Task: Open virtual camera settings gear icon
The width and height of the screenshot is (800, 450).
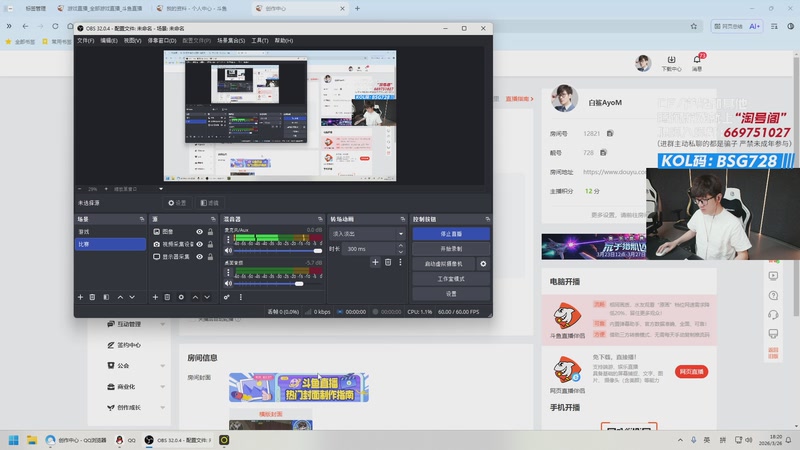Action: tap(483, 264)
